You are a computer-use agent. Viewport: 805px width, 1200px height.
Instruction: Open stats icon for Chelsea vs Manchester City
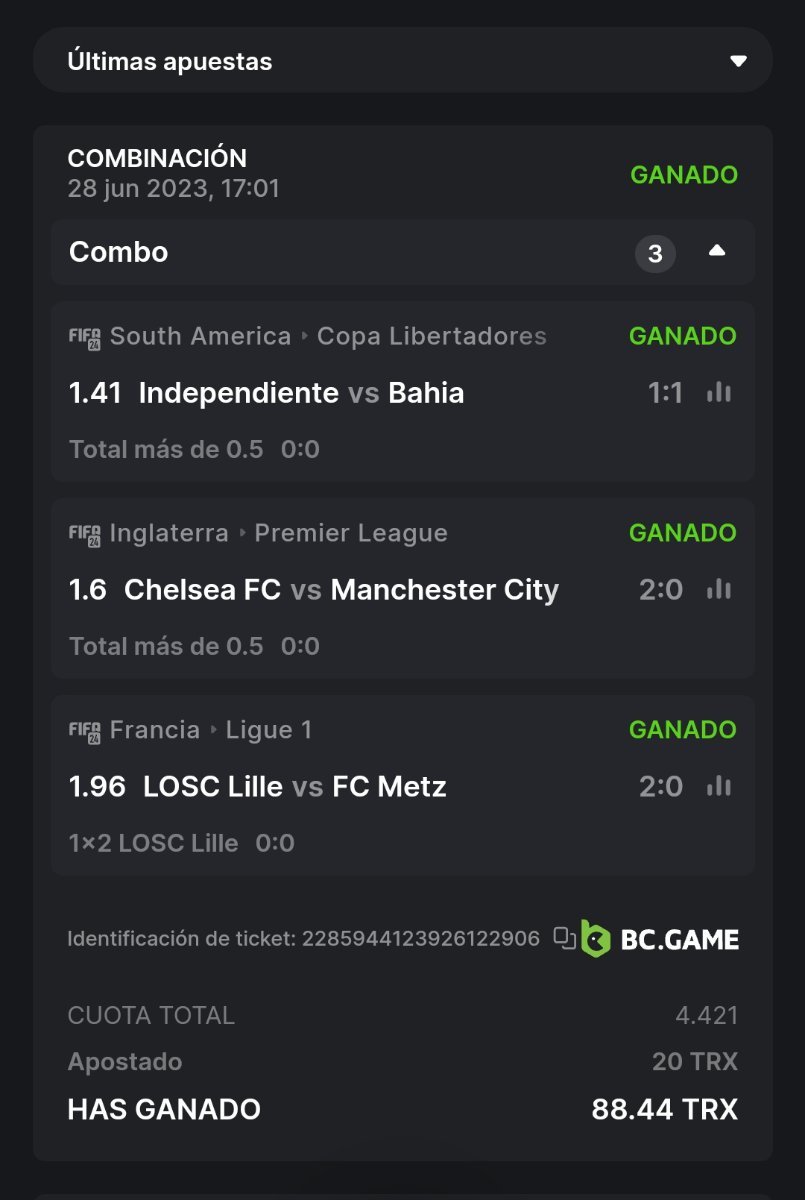718,590
